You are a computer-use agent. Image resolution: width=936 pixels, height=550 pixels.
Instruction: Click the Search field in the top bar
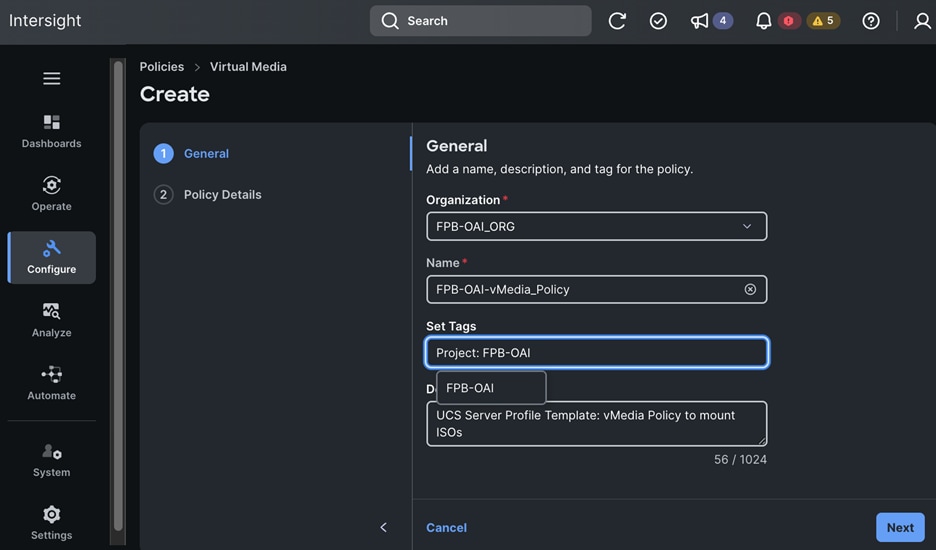pyautogui.click(x=481, y=21)
